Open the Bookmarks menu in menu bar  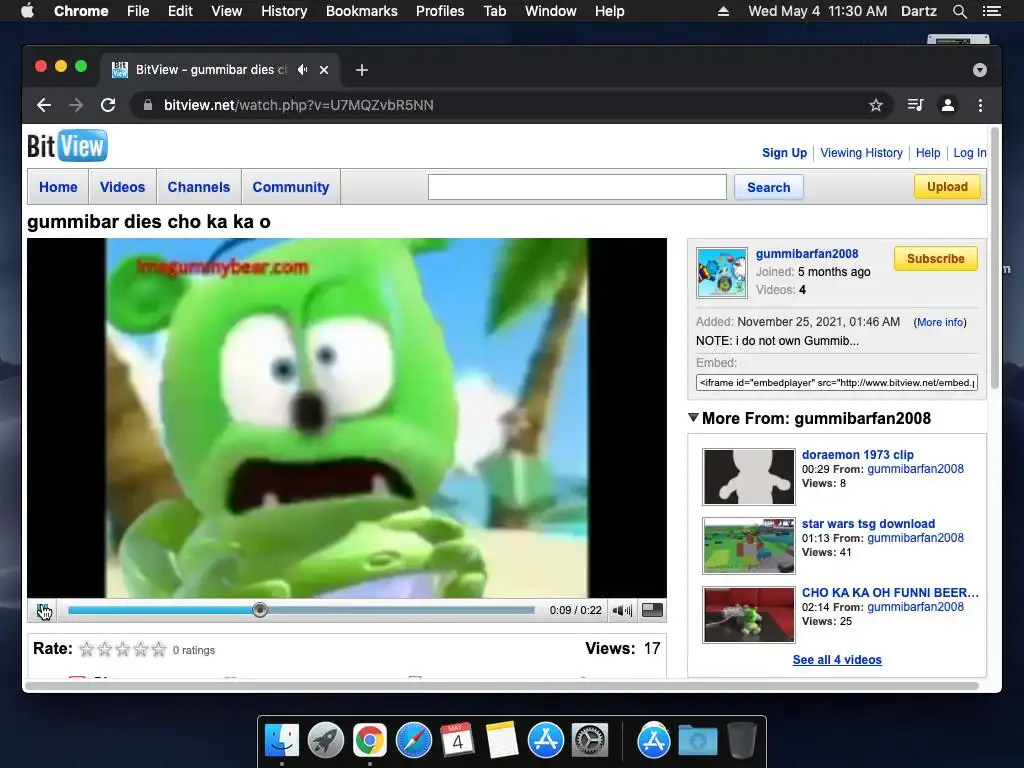(362, 11)
